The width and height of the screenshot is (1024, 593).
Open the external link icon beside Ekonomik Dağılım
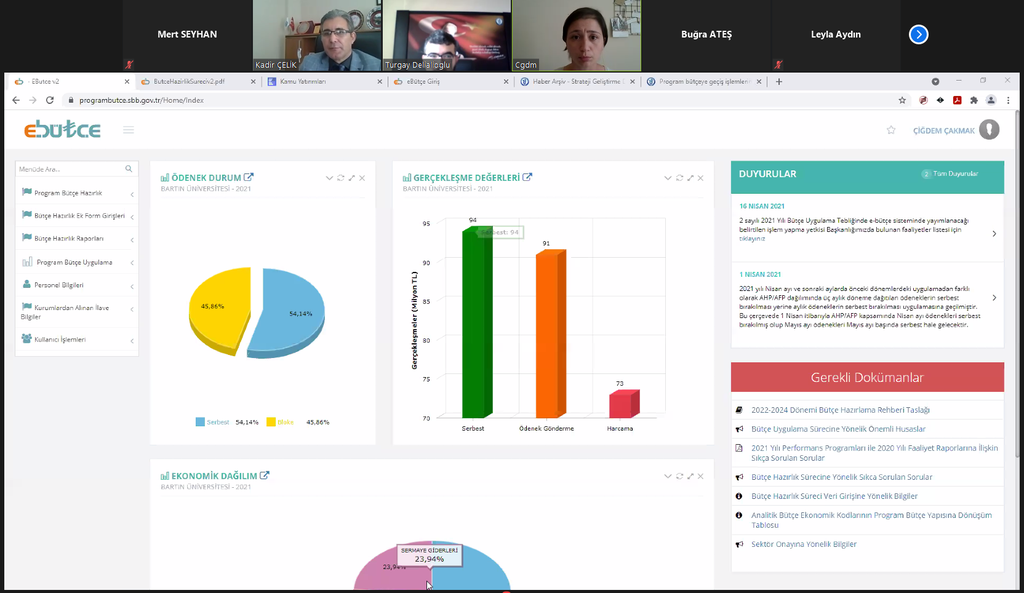tap(264, 475)
